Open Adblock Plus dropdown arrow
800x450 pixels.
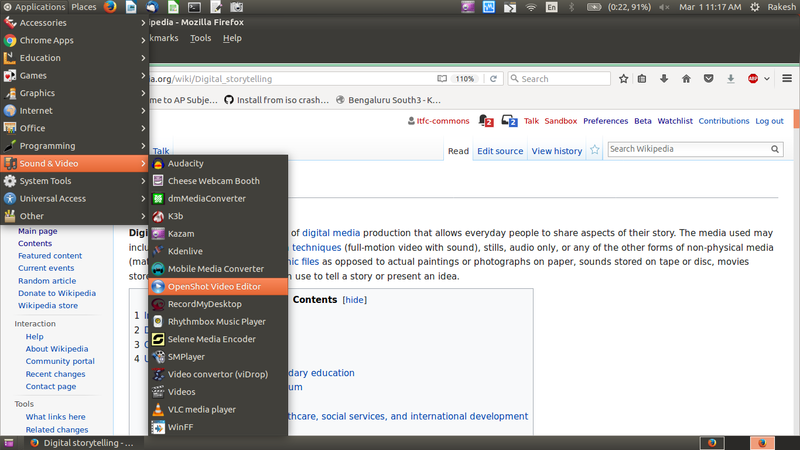(x=767, y=79)
